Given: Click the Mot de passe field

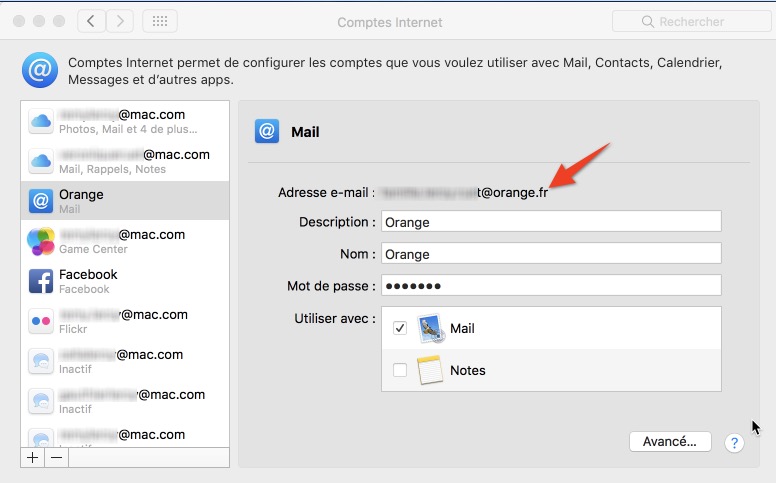Looking at the screenshot, I should [551, 286].
